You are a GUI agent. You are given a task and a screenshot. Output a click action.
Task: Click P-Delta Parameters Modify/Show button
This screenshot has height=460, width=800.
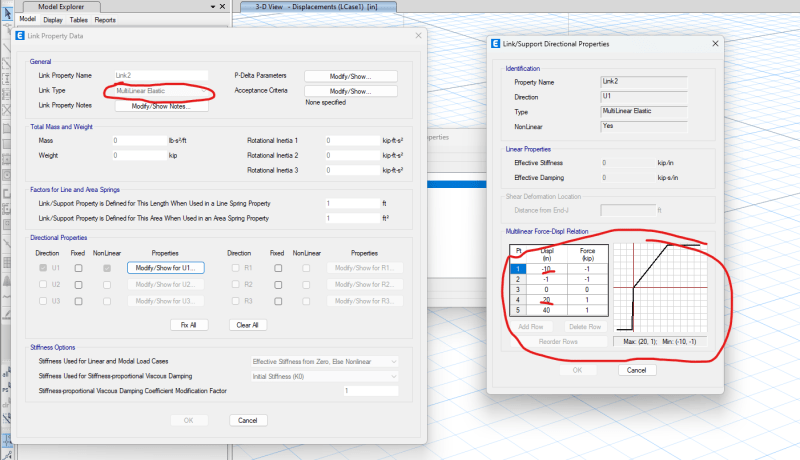[x=351, y=76]
